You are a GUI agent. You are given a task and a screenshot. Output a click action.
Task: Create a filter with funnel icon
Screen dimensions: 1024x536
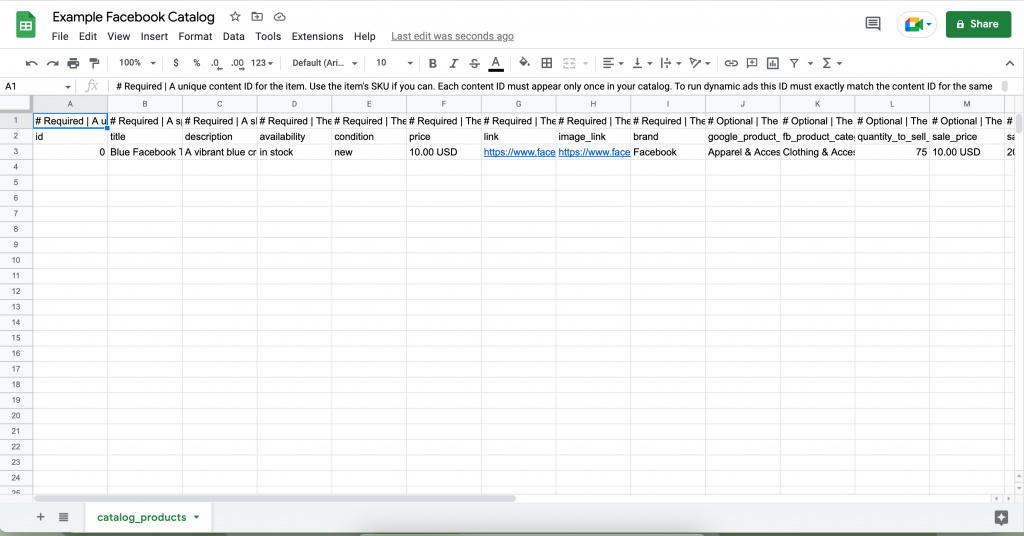click(x=794, y=63)
